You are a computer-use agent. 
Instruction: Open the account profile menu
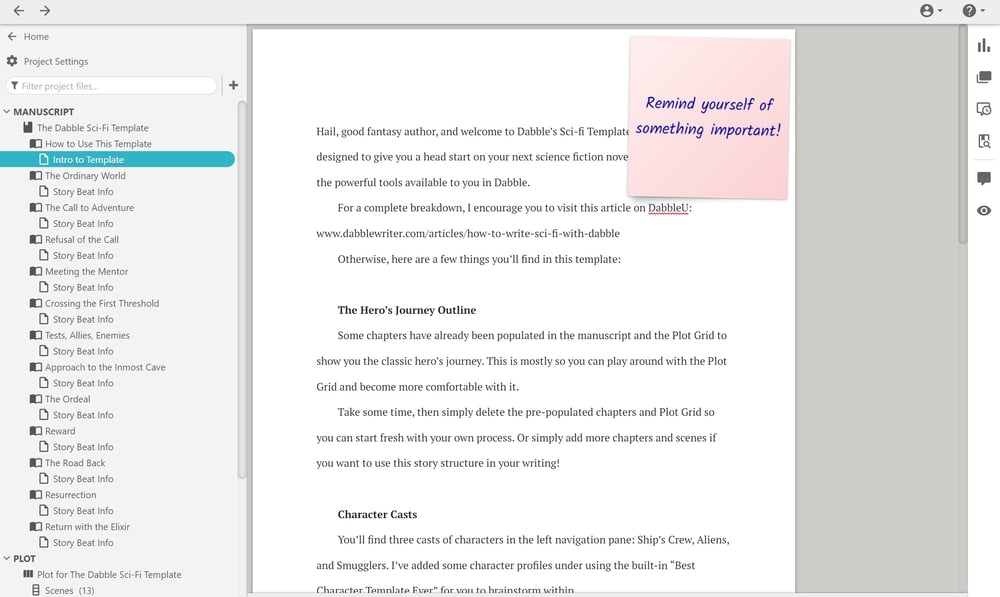(x=930, y=10)
